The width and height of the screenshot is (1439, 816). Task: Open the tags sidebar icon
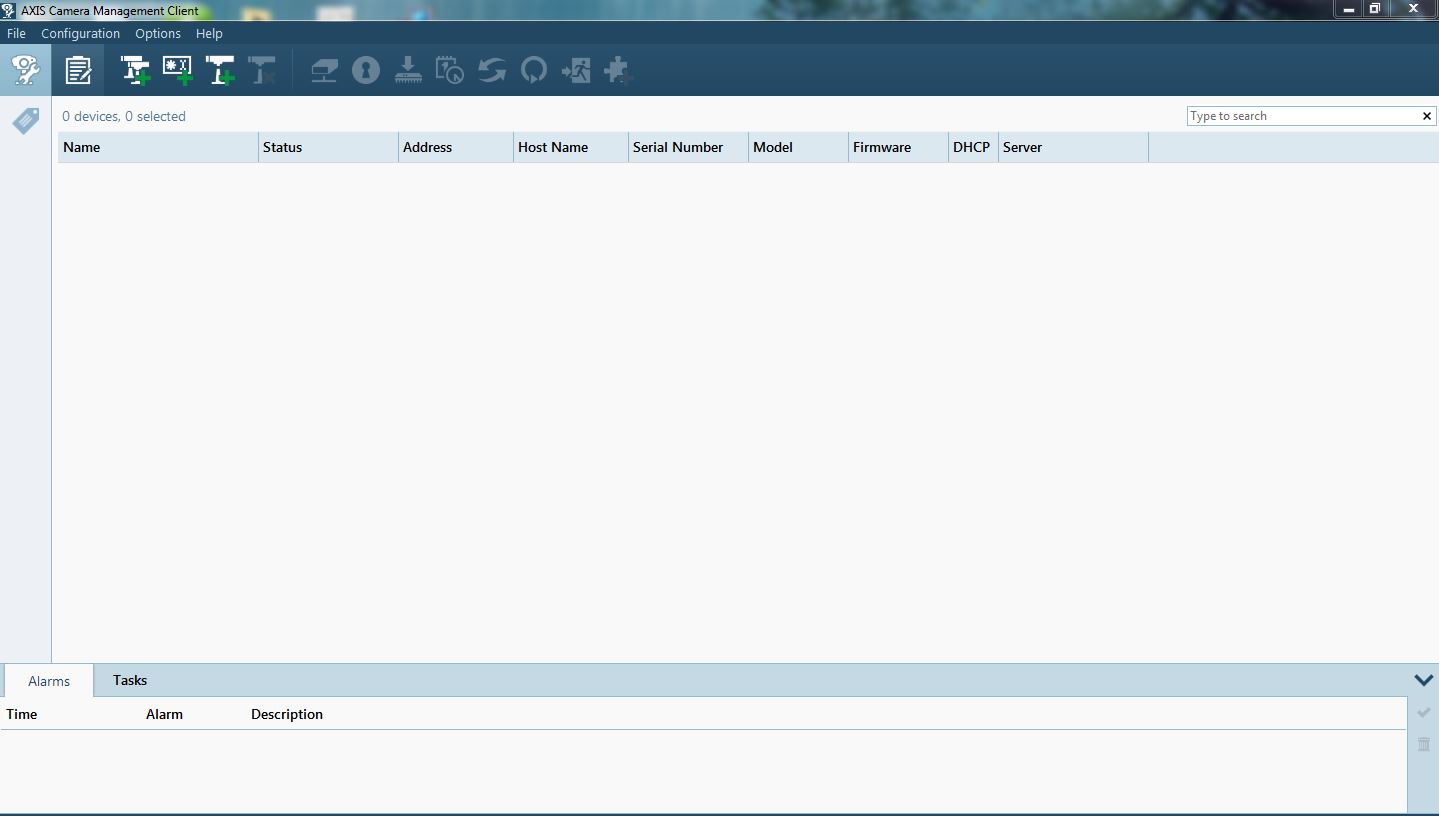(x=26, y=121)
